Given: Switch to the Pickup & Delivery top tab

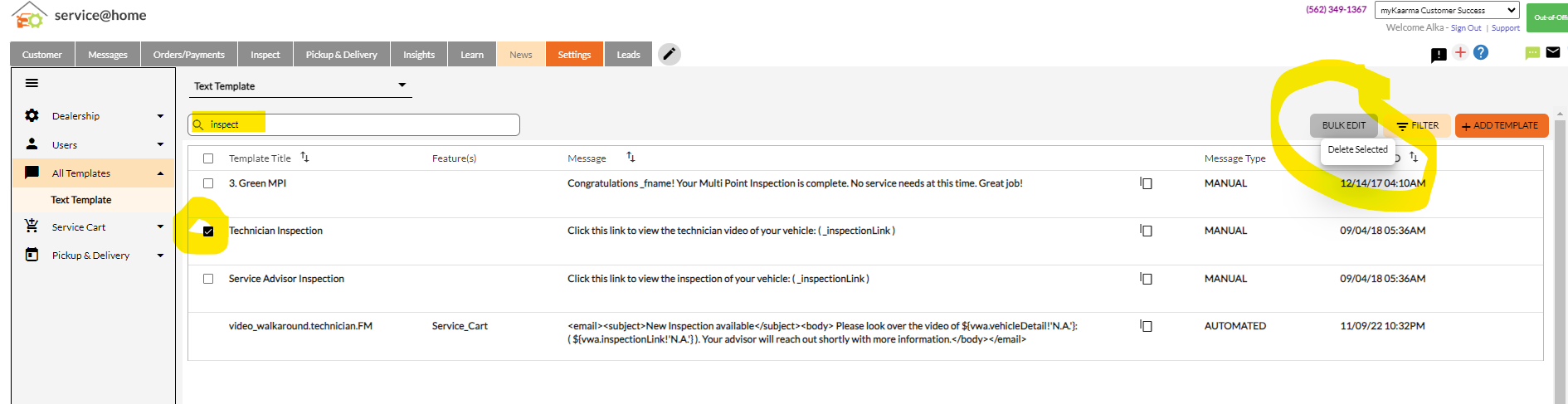Looking at the screenshot, I should point(342,55).
